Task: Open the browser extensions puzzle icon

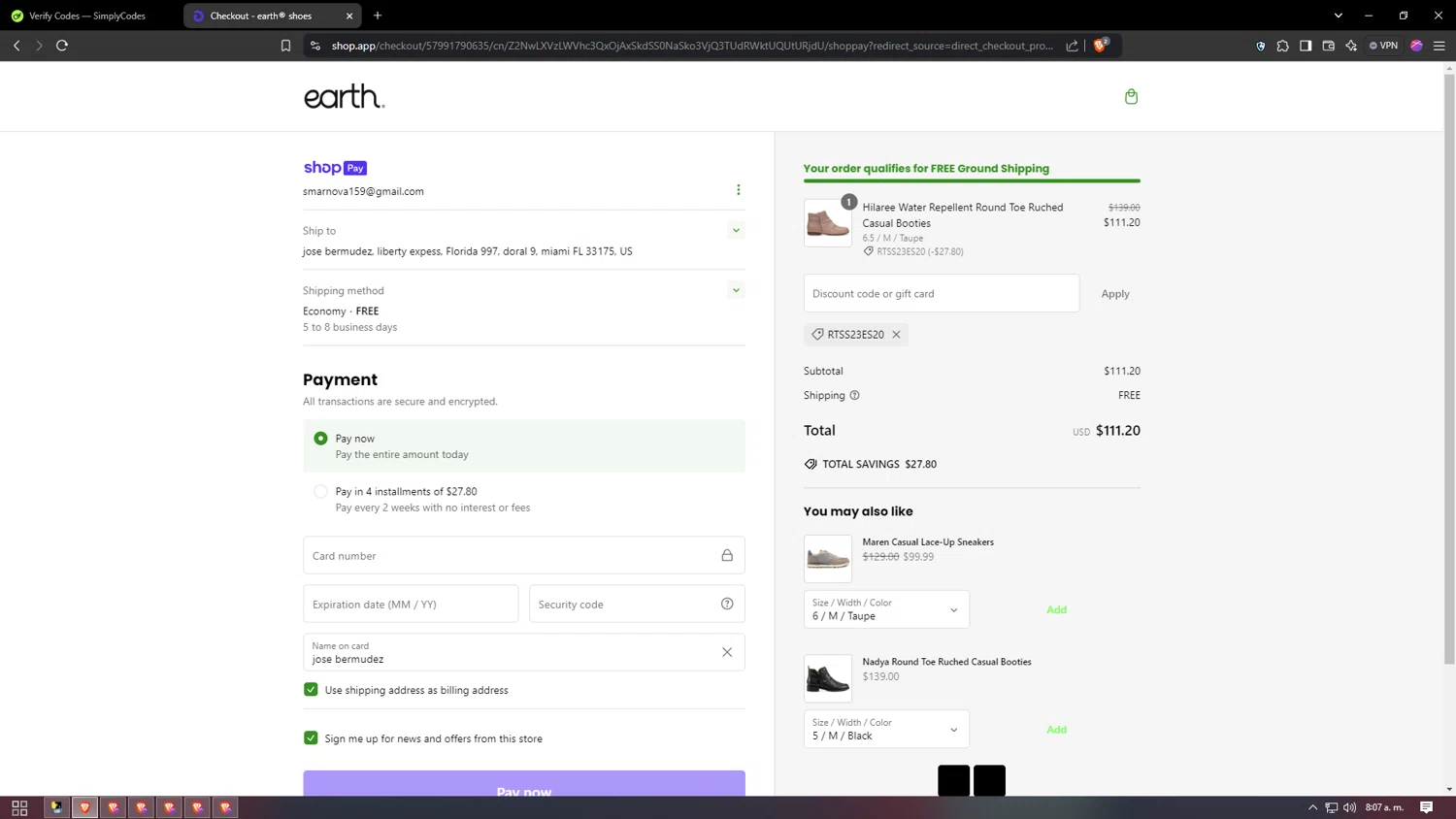Action: (1282, 46)
